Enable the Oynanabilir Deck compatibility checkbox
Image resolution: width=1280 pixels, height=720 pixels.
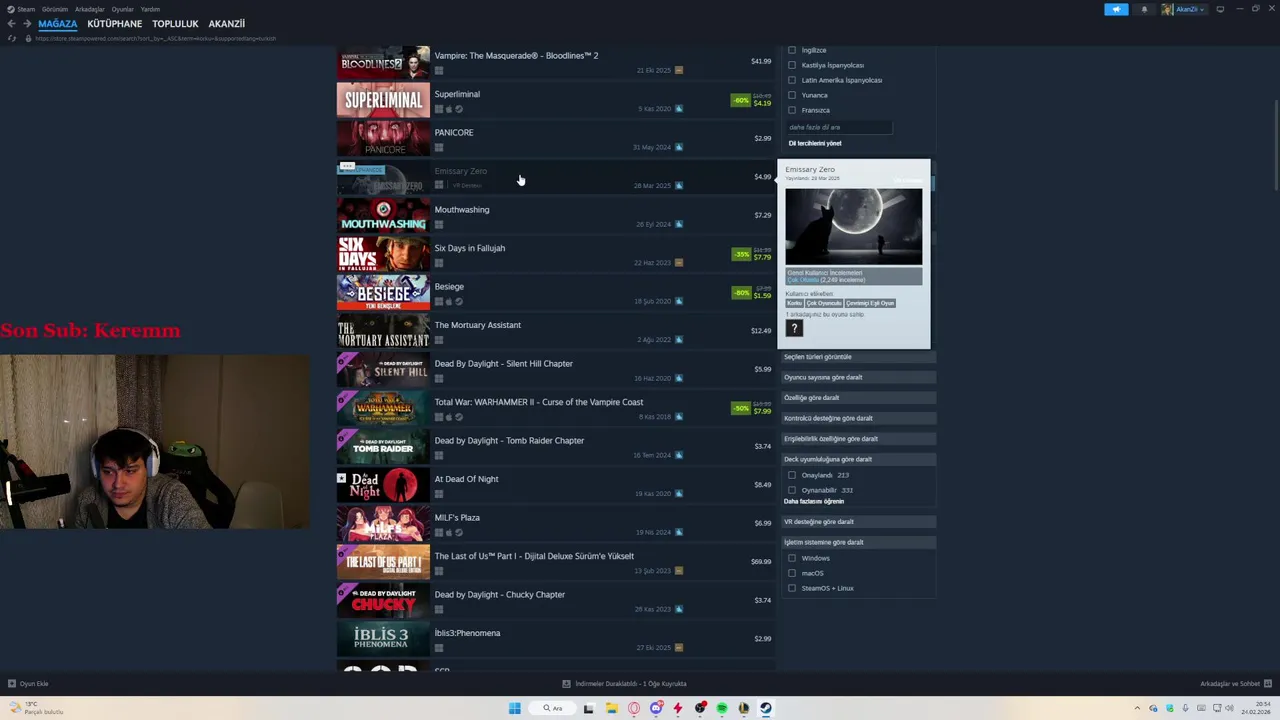(x=792, y=490)
